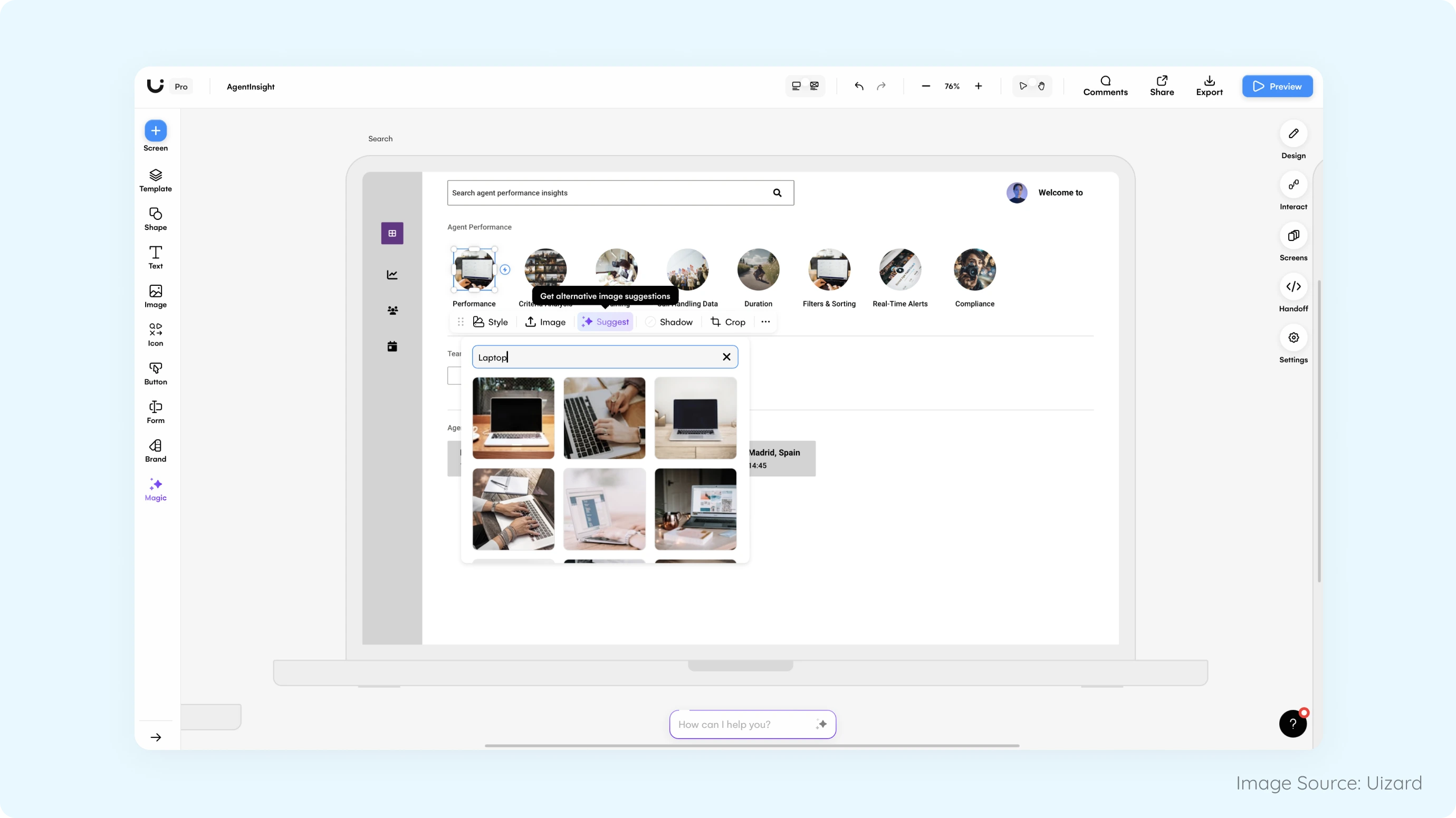Toggle the Shadow option on
The height and width of the screenshot is (818, 1456).
click(651, 322)
